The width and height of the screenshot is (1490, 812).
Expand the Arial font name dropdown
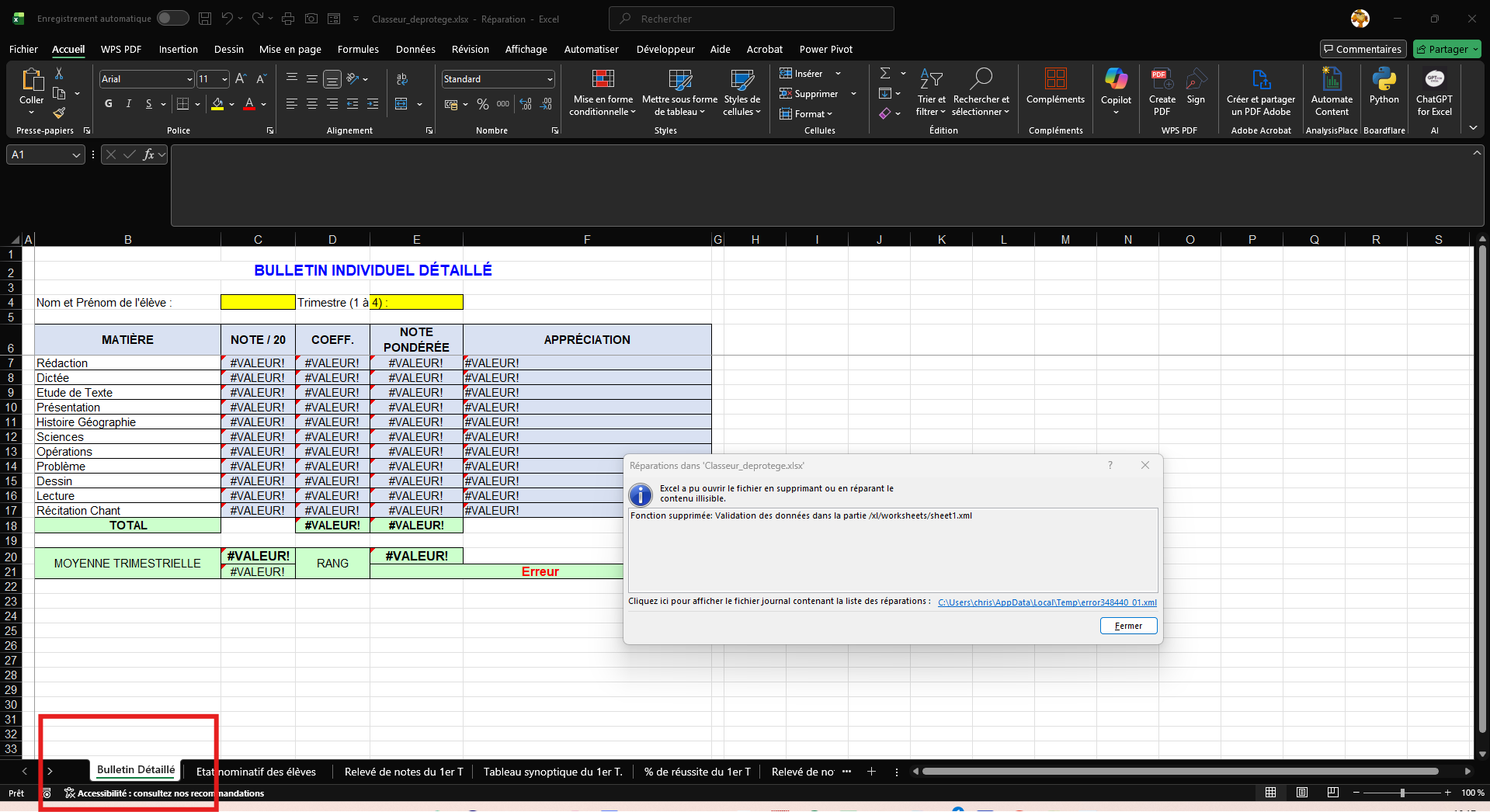coord(189,79)
